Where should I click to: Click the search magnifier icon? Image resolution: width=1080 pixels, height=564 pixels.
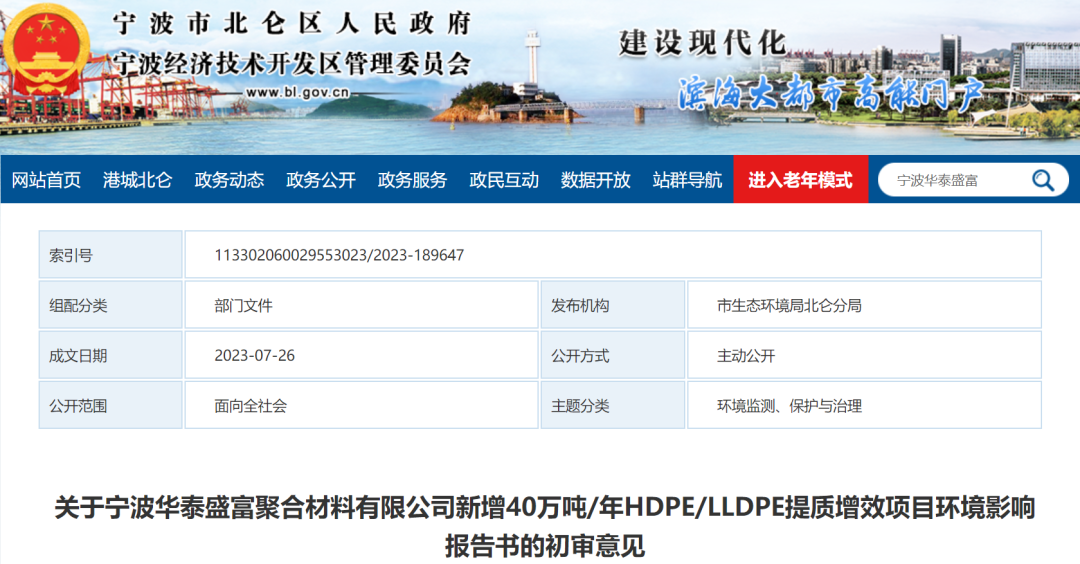pos(1043,180)
